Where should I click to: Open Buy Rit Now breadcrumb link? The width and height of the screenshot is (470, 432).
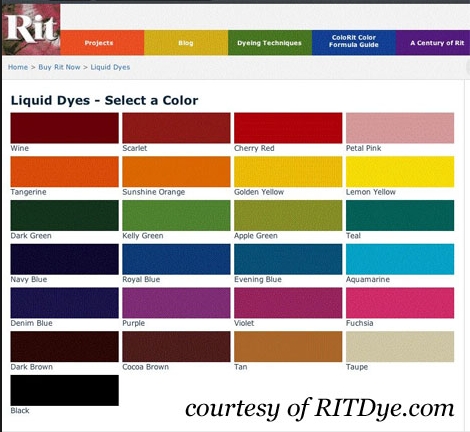pyautogui.click(x=59, y=67)
